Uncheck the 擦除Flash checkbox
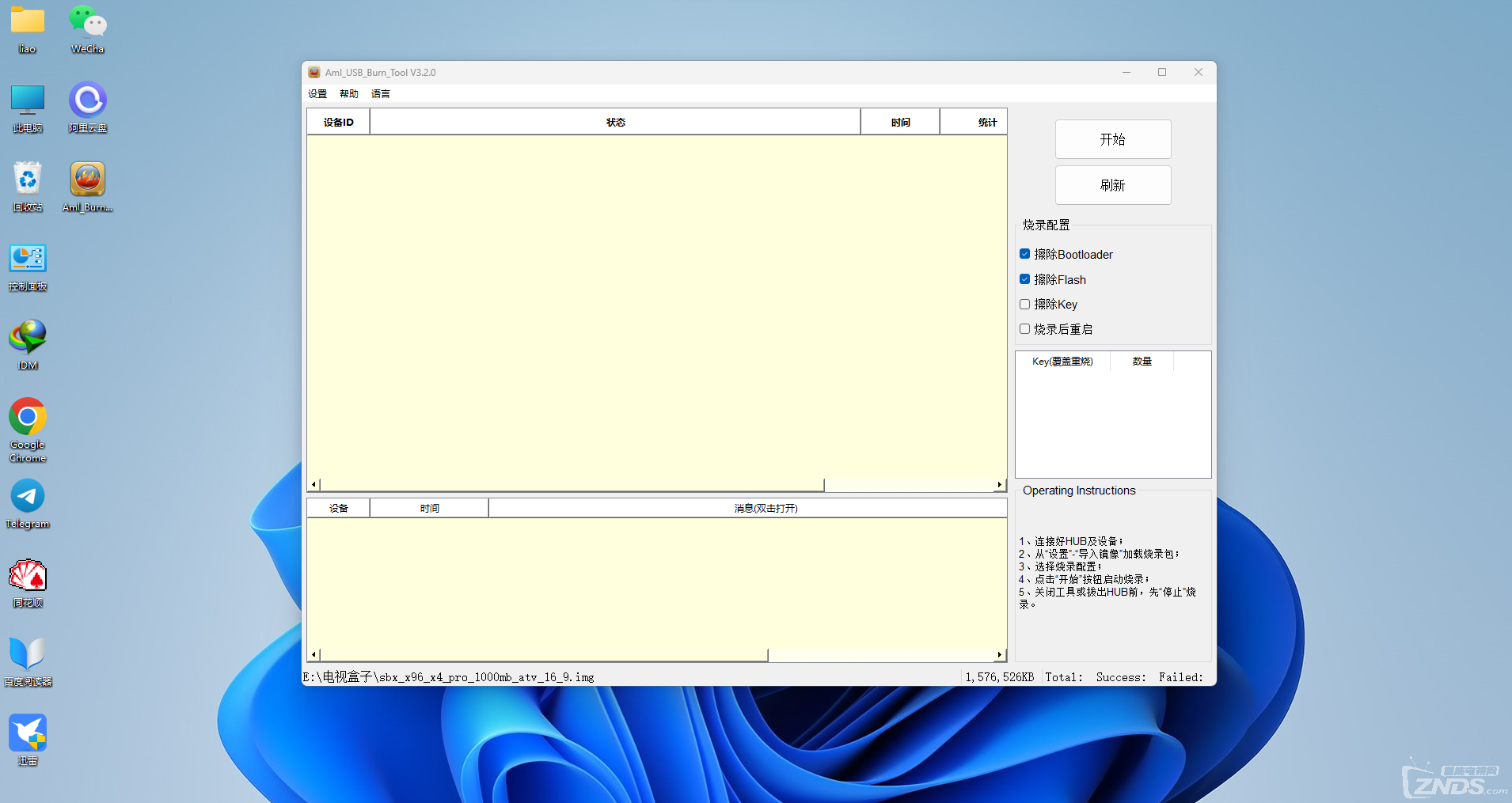The height and width of the screenshot is (803, 1512). coord(1024,279)
